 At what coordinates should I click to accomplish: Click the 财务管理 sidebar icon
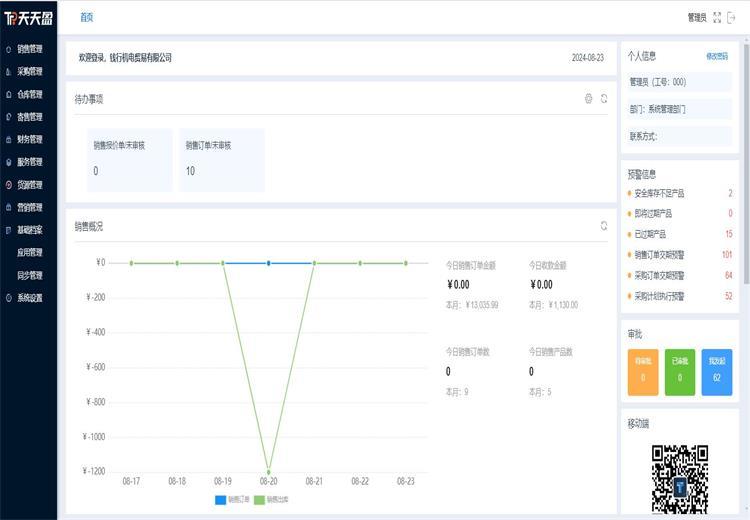tap(9, 140)
